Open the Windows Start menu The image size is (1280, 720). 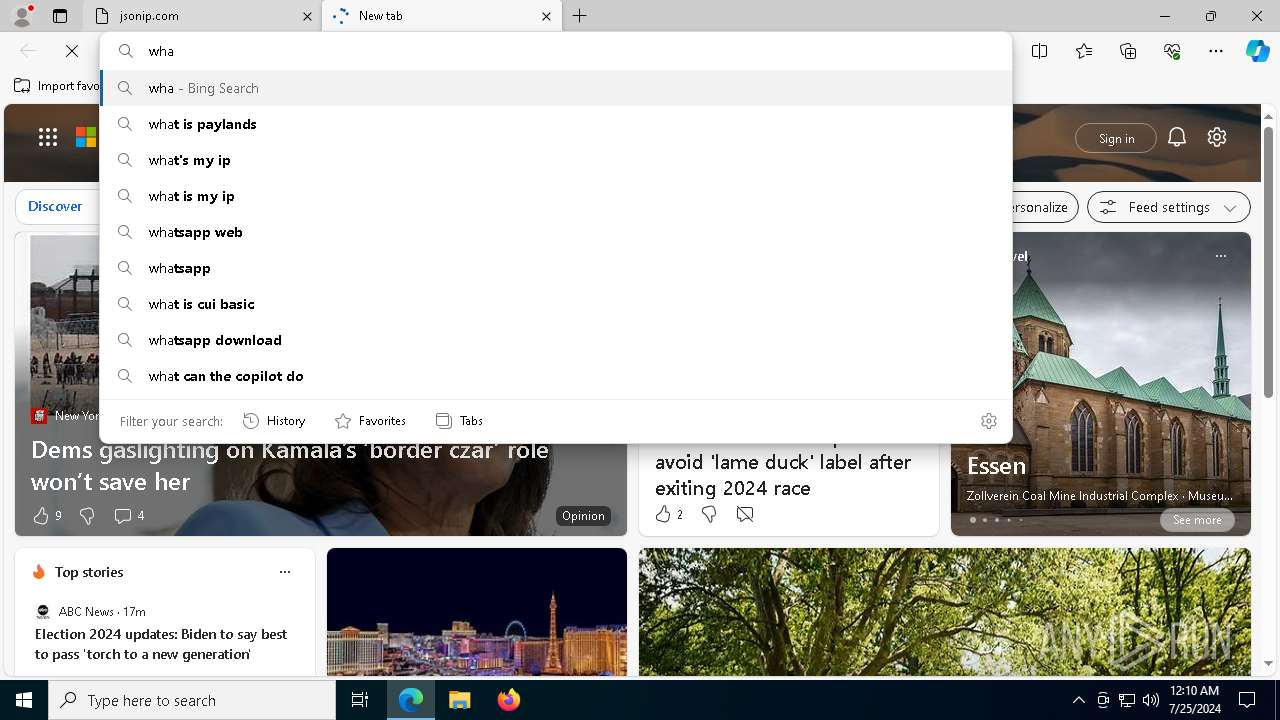tap(24, 700)
